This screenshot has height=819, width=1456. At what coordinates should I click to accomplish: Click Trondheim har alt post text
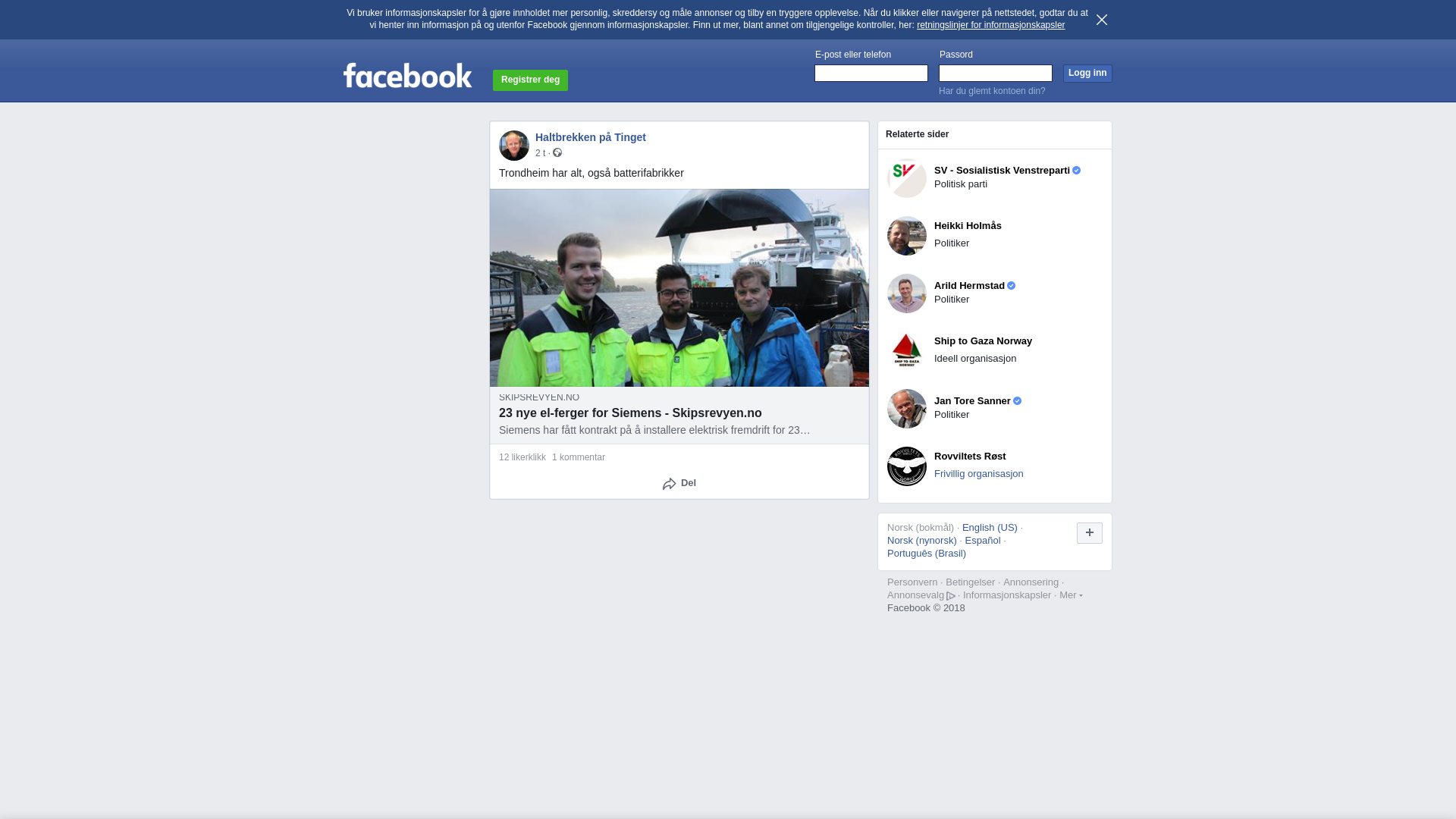591,173
